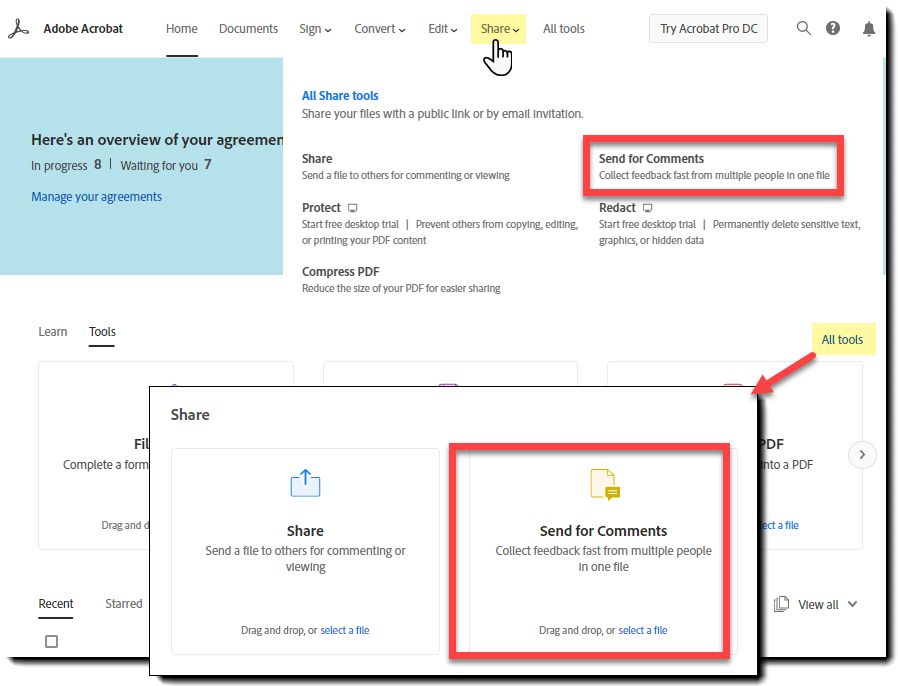
Task: Click the View all documents icon
Action: tap(781, 604)
